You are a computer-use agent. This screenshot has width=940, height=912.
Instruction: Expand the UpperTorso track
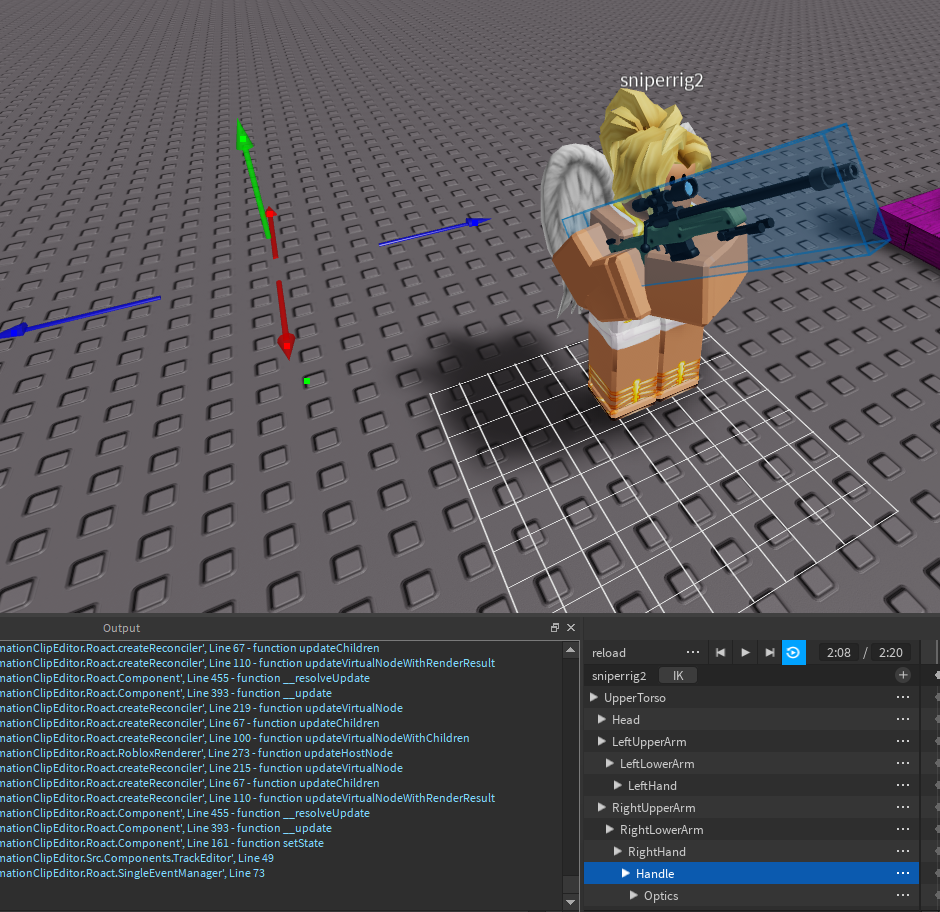[594, 697]
